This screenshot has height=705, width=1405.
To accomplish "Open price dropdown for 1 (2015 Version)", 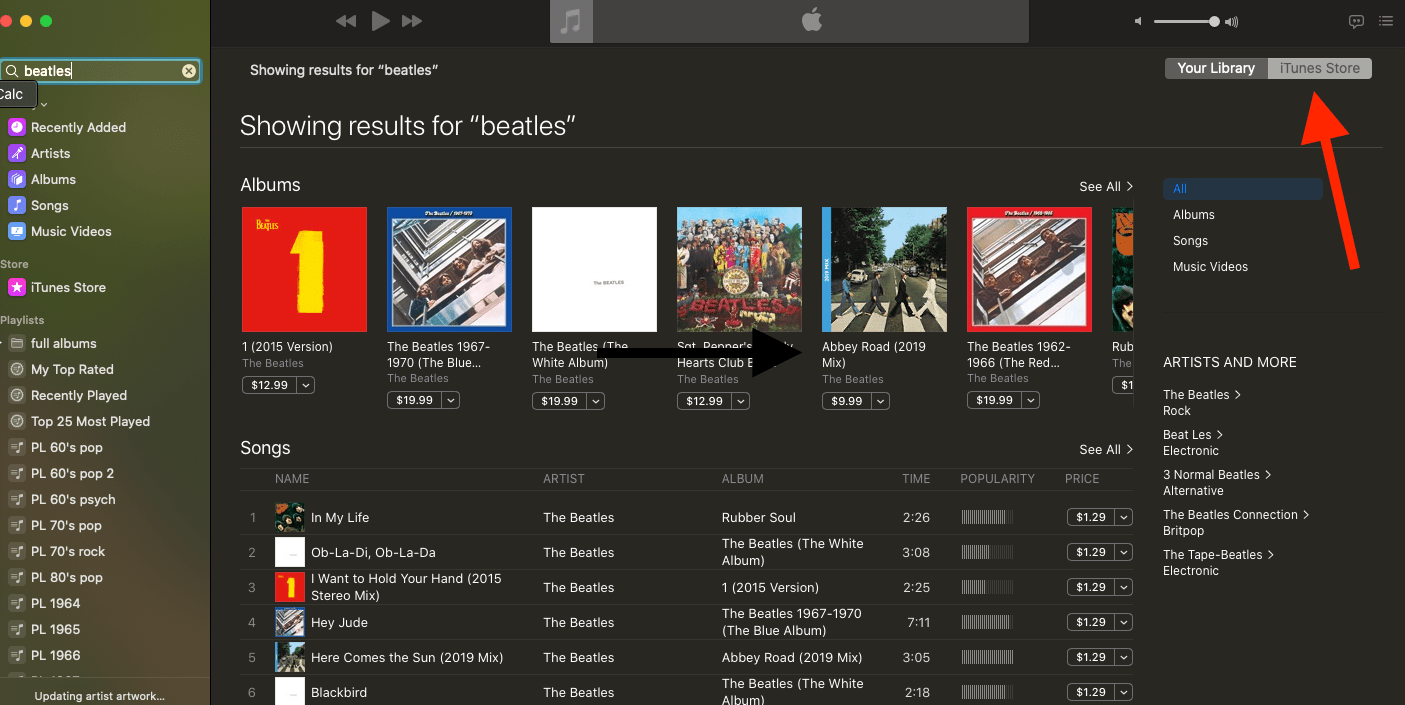I will [306, 385].
